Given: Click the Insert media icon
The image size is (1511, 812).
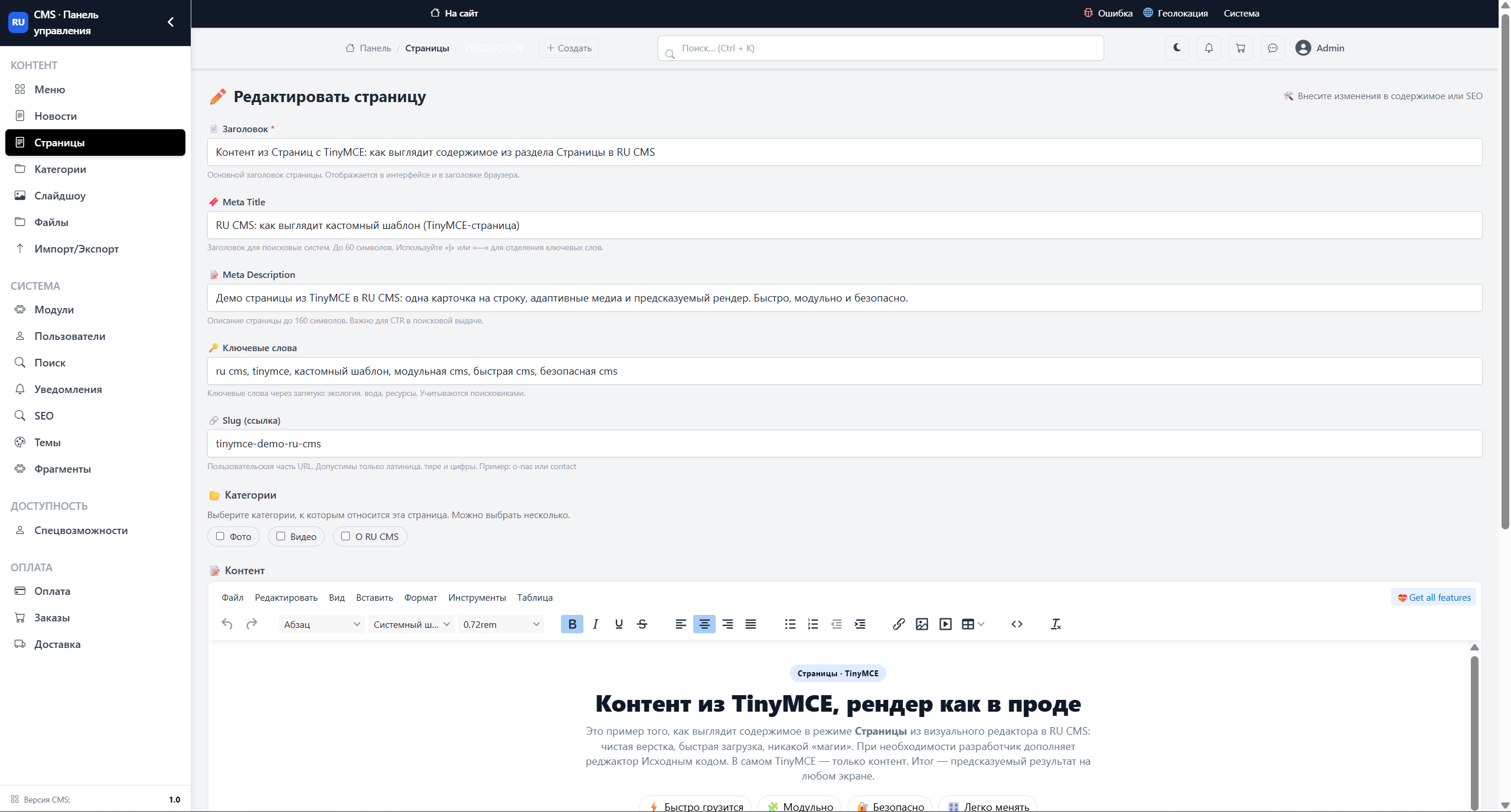Looking at the screenshot, I should [x=945, y=624].
